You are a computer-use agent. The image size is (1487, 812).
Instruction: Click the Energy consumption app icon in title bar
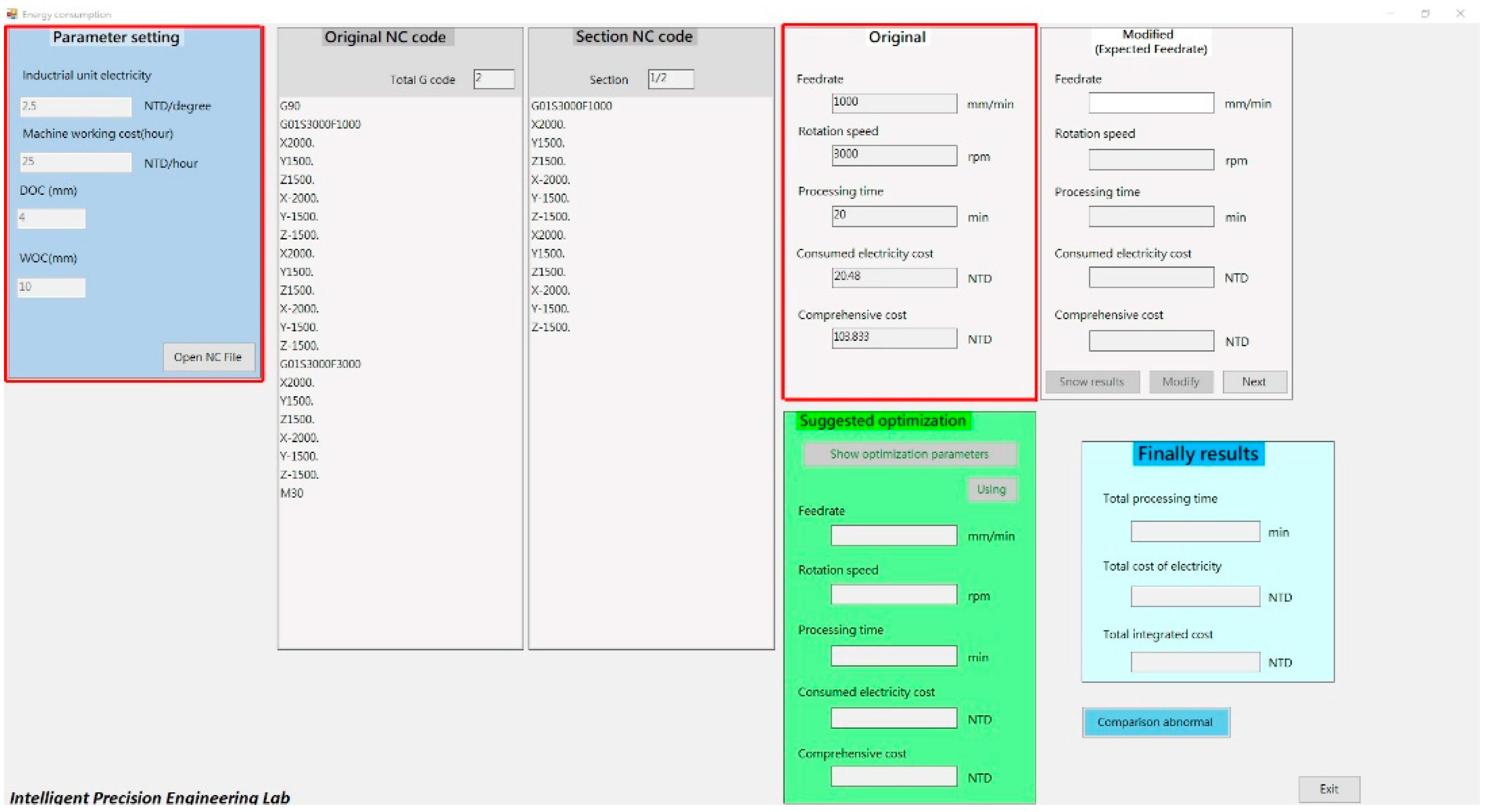[x=12, y=13]
